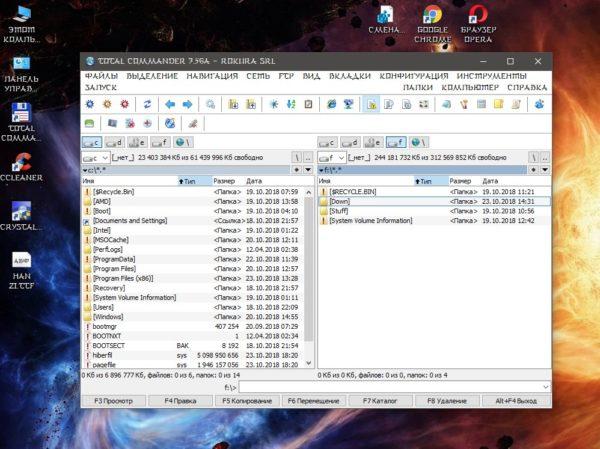Click the red gear toolbar icon
600x449 pixels.
(x=124, y=104)
